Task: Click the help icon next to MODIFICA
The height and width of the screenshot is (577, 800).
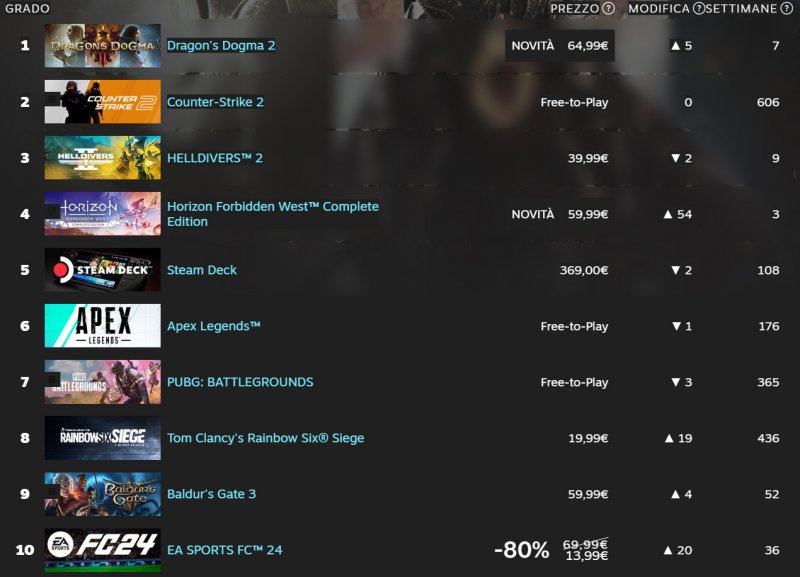Action: (698, 9)
